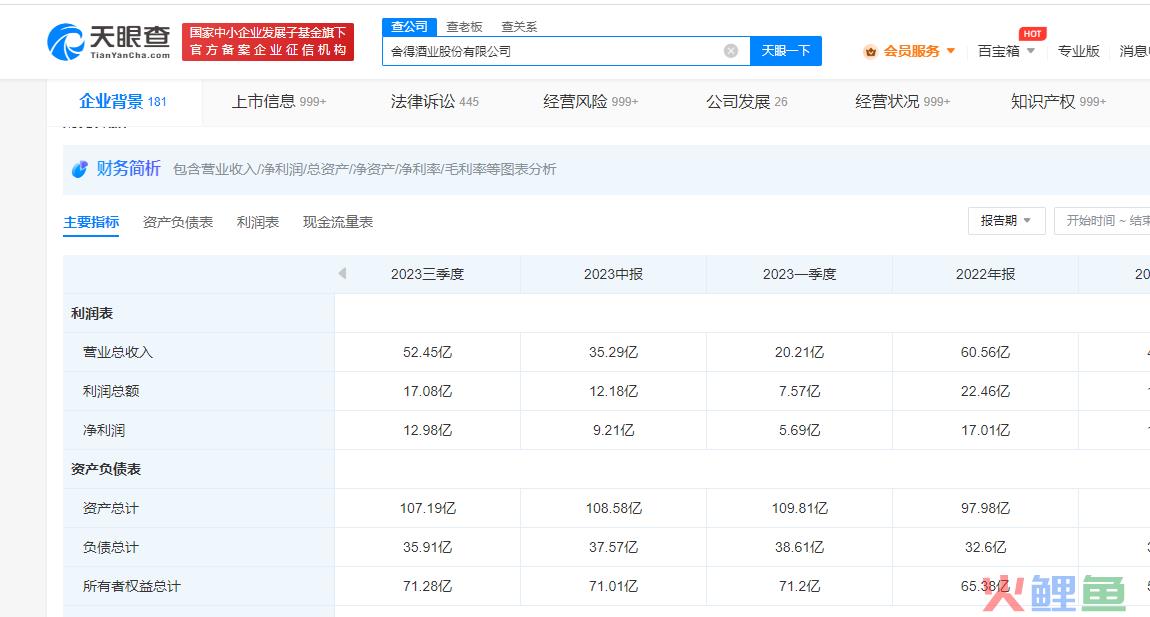Select the 资产负债表 sub-tab
This screenshot has width=1150, height=617.
point(177,222)
